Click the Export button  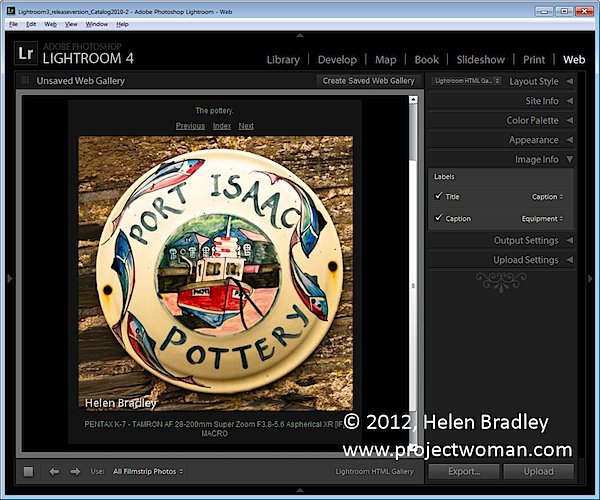pos(464,471)
